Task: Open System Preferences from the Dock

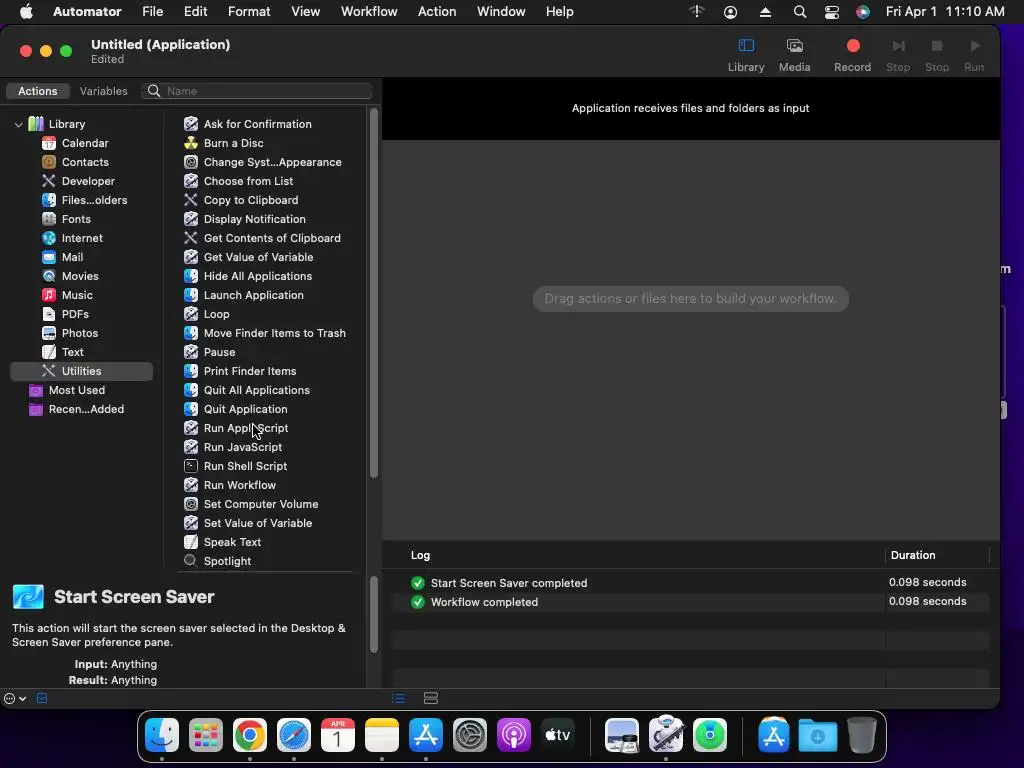Action: (x=470, y=735)
